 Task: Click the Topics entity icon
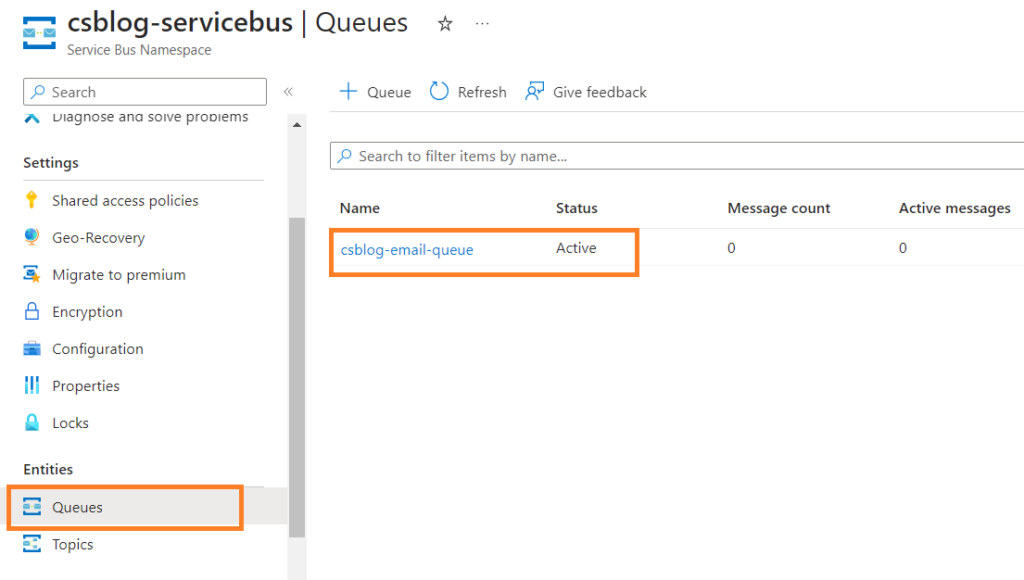32,543
